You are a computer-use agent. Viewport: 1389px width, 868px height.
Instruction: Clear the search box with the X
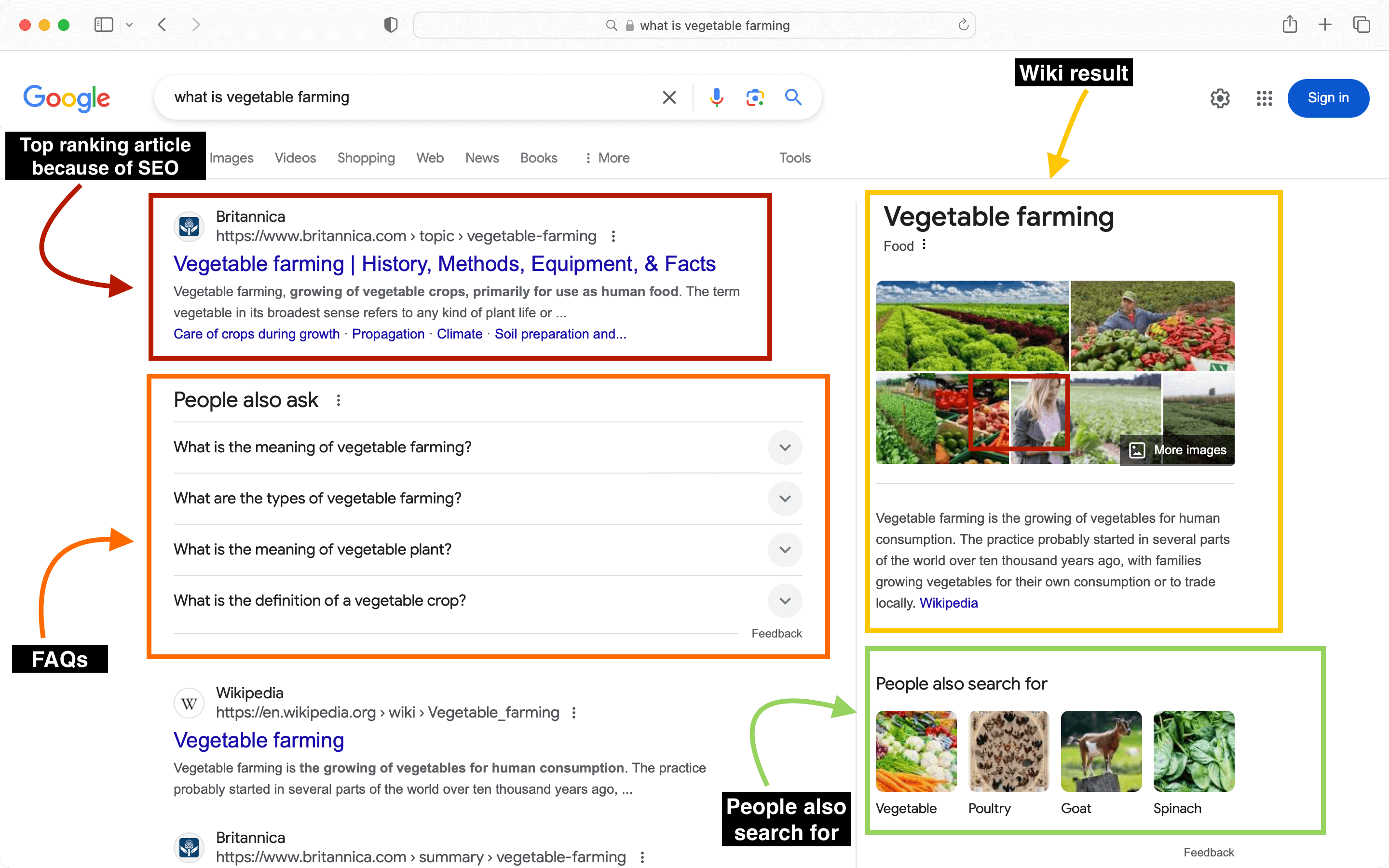668,97
